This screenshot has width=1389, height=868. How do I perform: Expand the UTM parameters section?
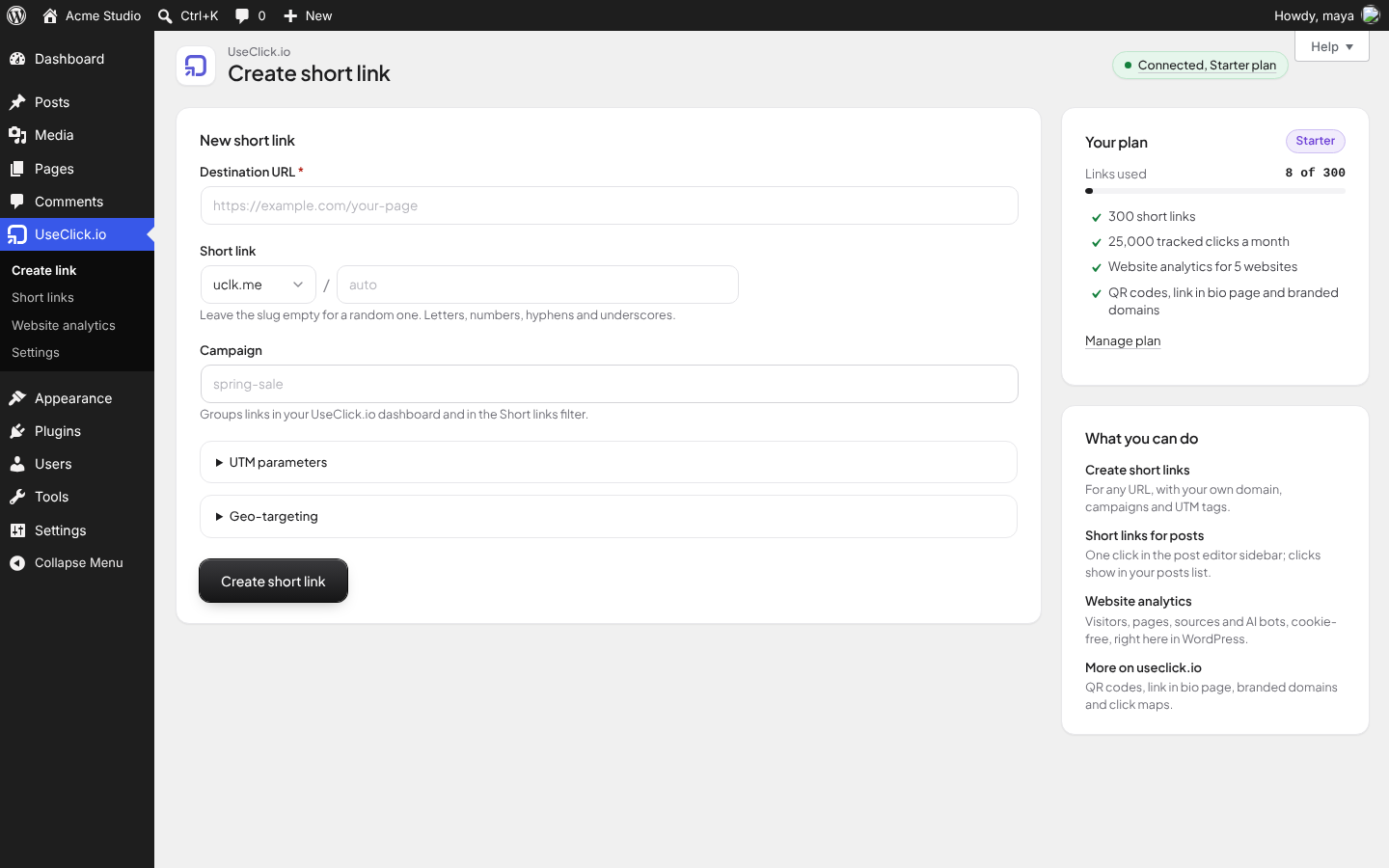[609, 462]
